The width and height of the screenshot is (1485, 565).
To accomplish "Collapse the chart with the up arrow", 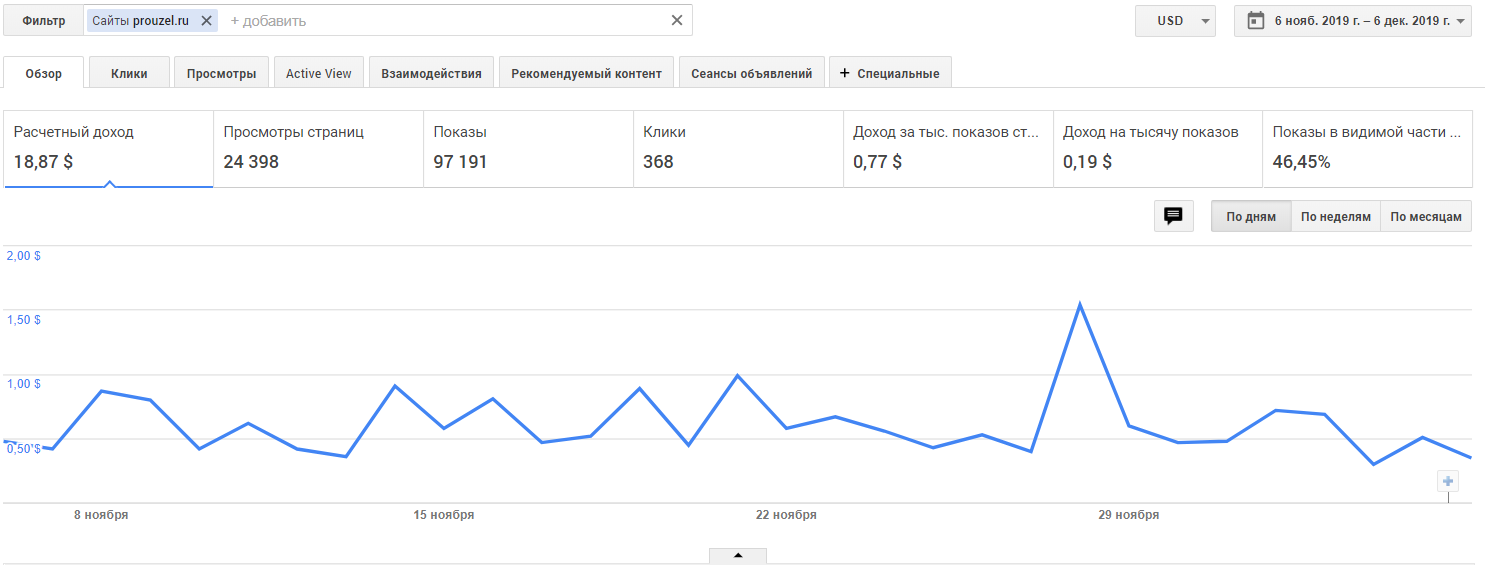I will coord(738,555).
